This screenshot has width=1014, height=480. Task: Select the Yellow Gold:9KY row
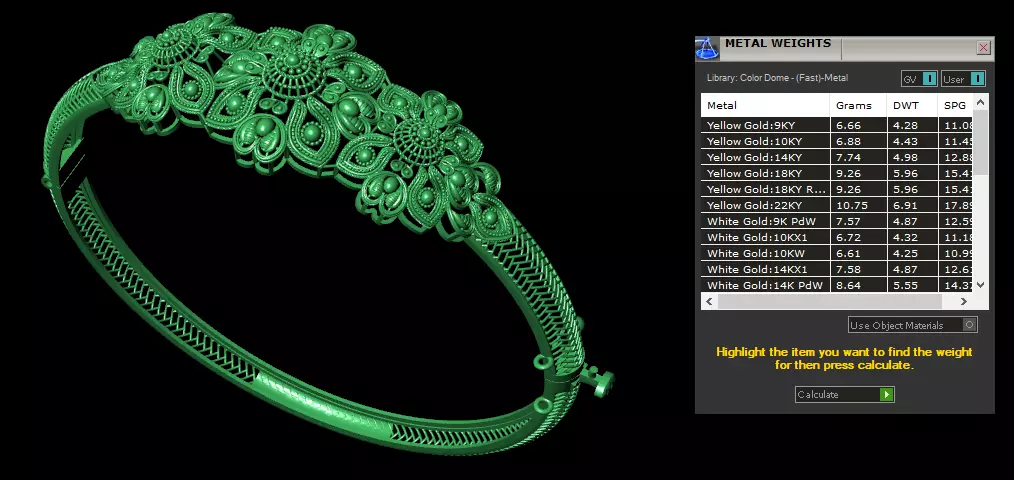837,125
